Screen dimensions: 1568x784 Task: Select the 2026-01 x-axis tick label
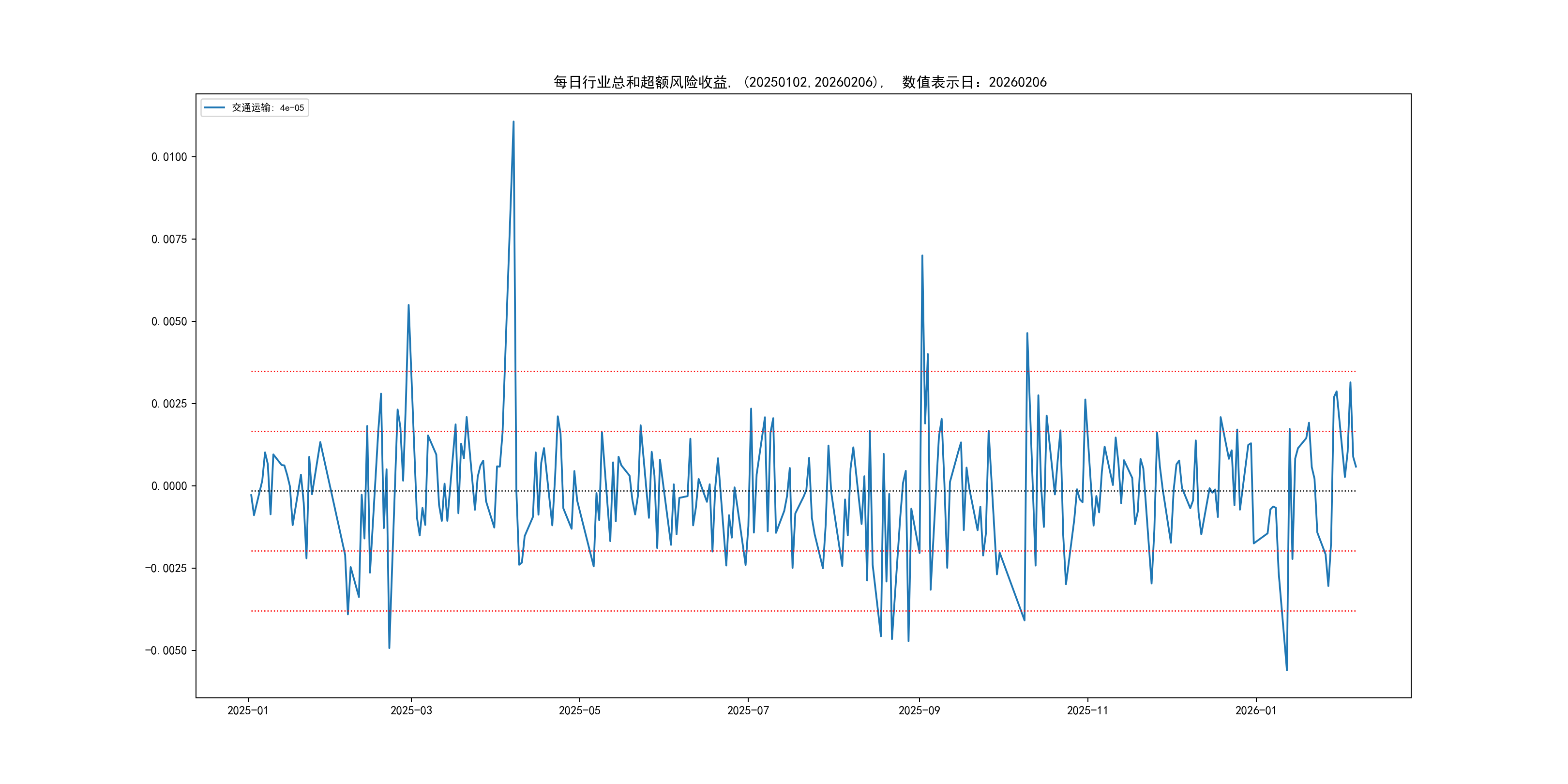(x=1256, y=710)
